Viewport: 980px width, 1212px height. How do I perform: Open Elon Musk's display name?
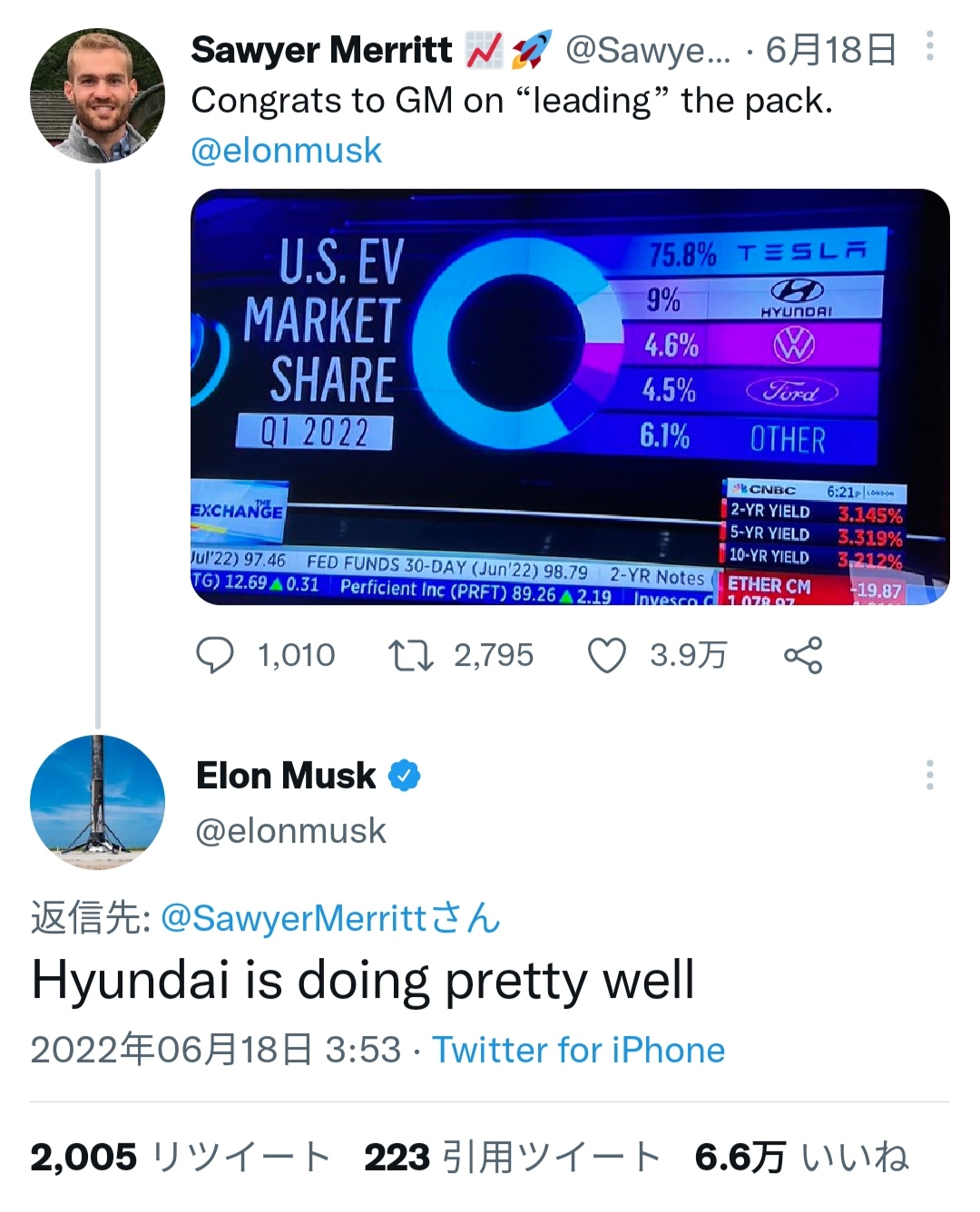286,776
